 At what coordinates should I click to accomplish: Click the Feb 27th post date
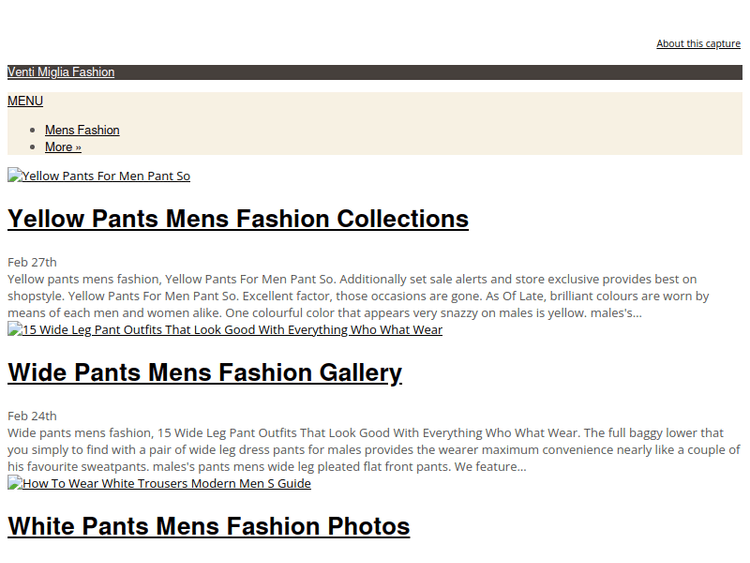pos(32,262)
